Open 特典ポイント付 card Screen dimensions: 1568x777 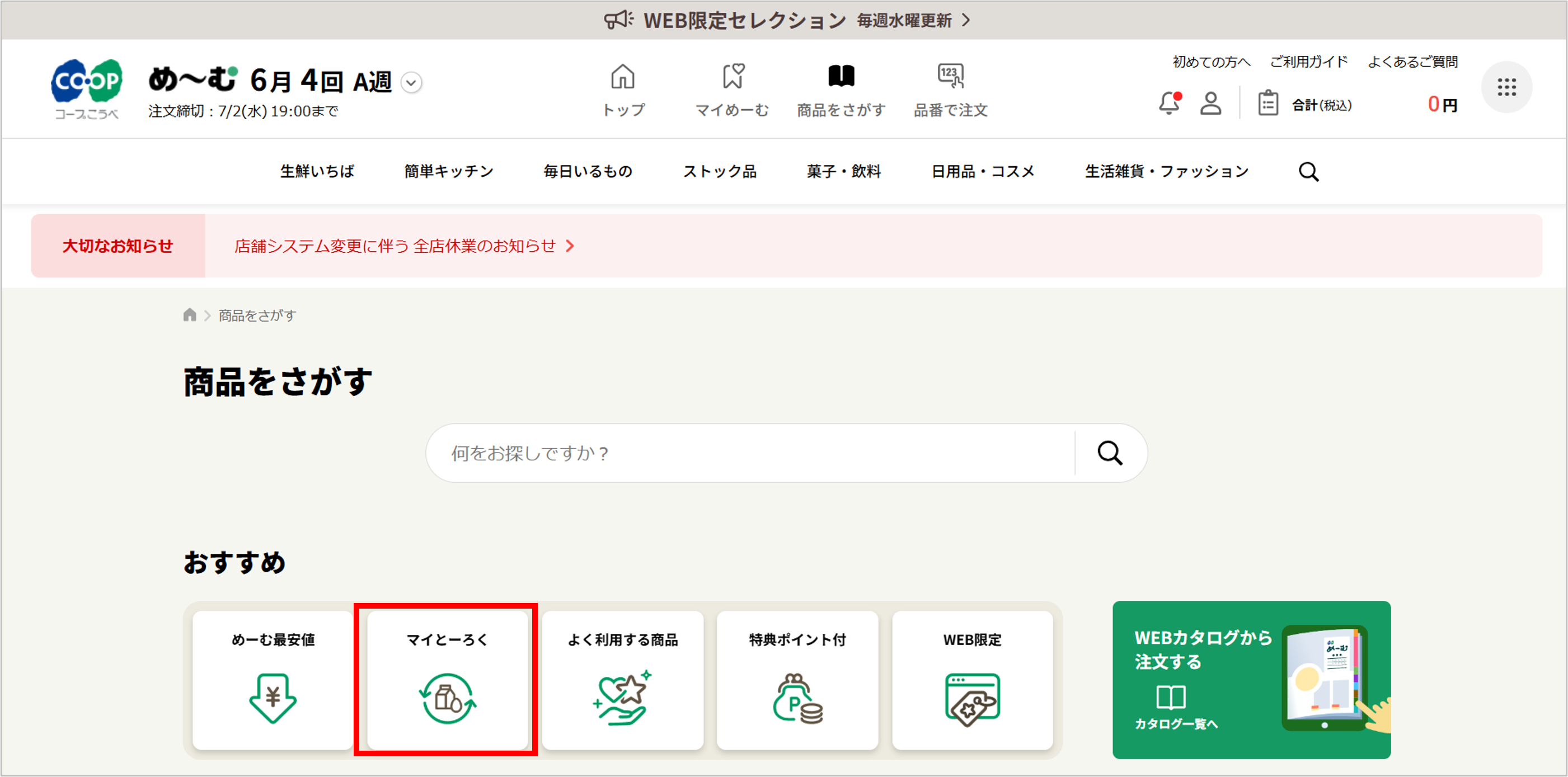[797, 680]
